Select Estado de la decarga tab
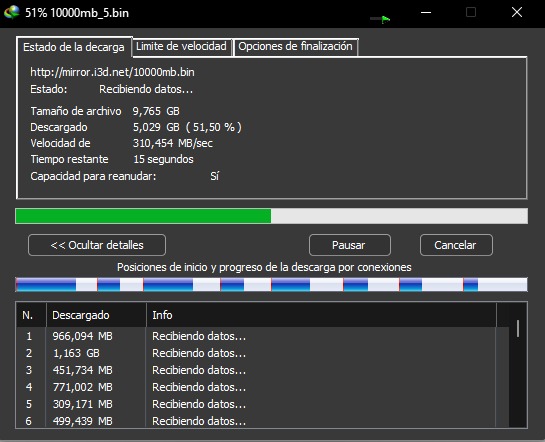 [x=74, y=47]
